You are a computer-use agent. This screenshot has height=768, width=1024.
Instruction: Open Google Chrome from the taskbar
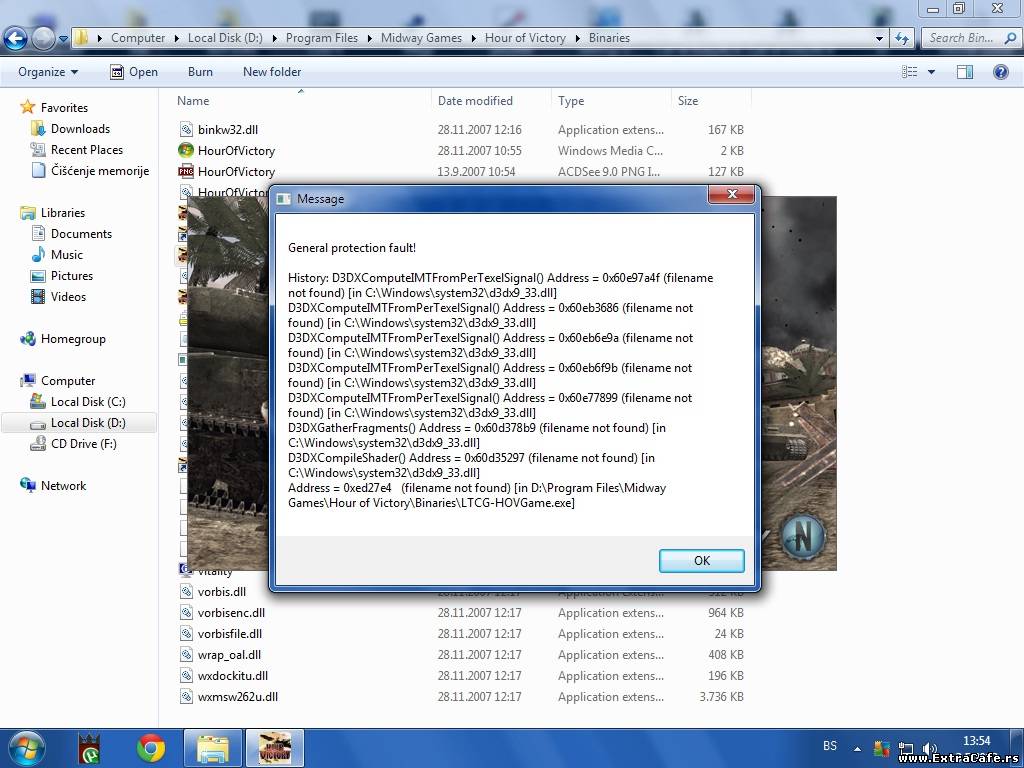tap(151, 749)
